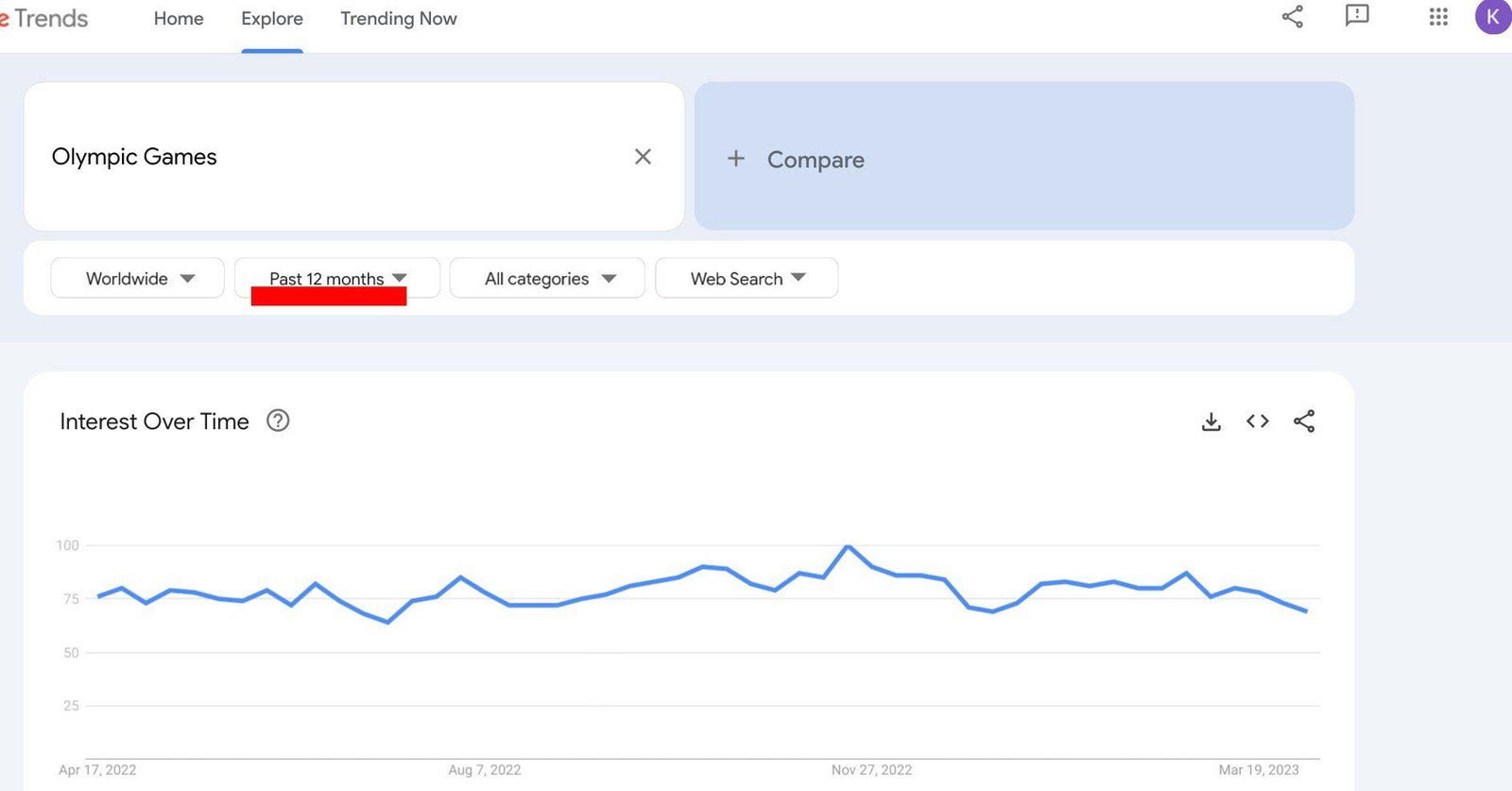Image resolution: width=1512 pixels, height=791 pixels.
Task: Open the send feedback icon
Action: (1357, 16)
